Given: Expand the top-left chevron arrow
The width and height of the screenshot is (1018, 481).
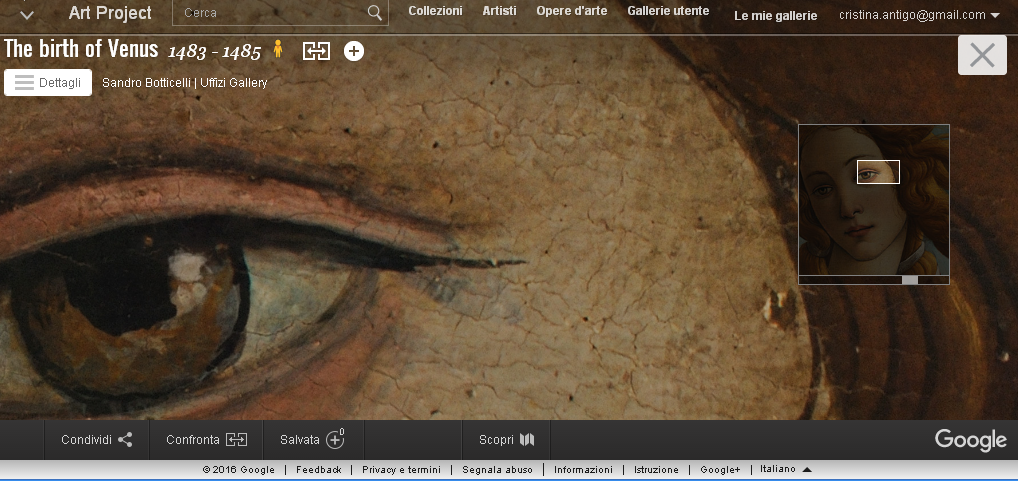Looking at the screenshot, I should click(27, 14).
